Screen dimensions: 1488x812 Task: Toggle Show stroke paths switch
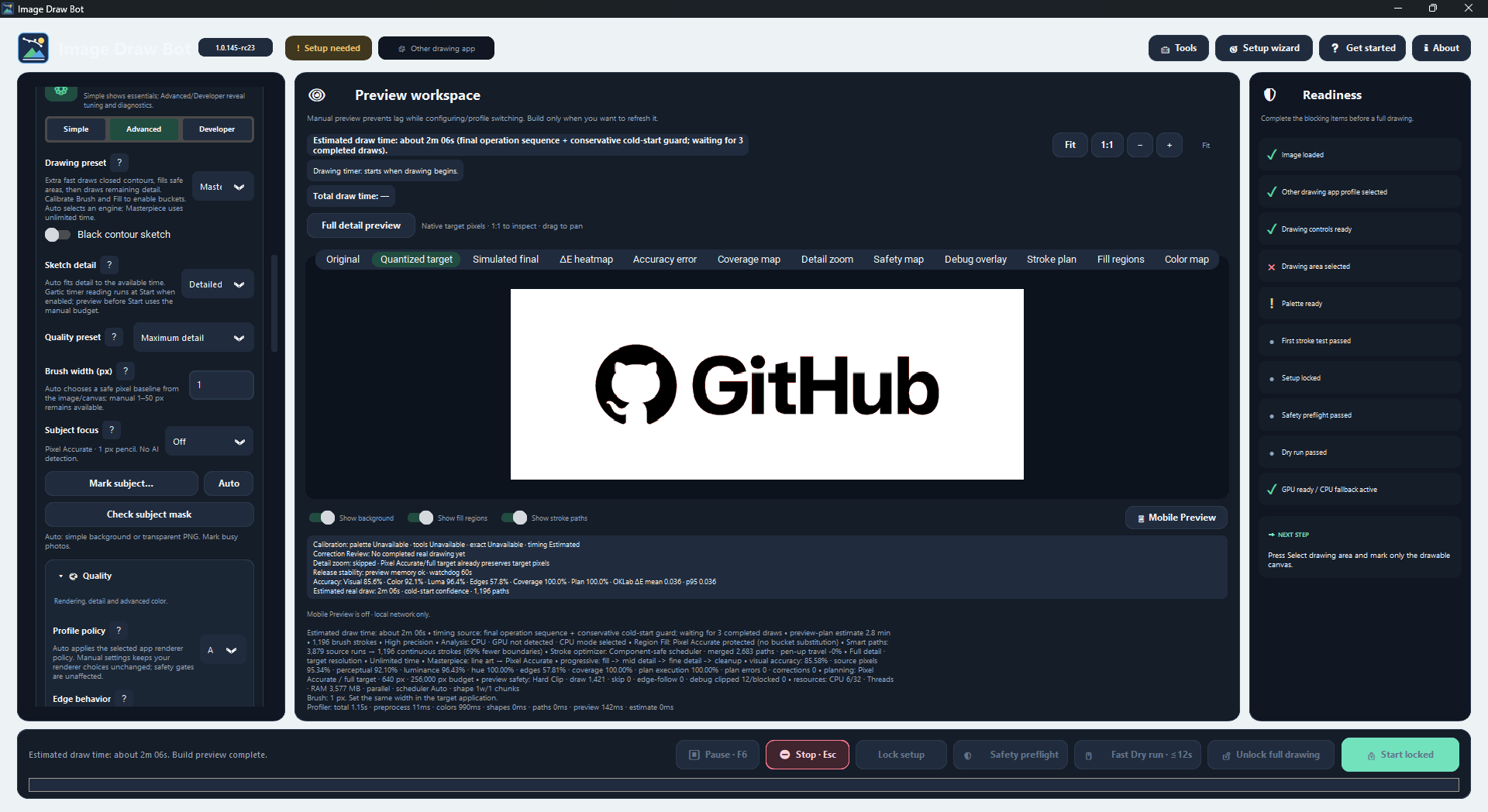click(x=514, y=518)
